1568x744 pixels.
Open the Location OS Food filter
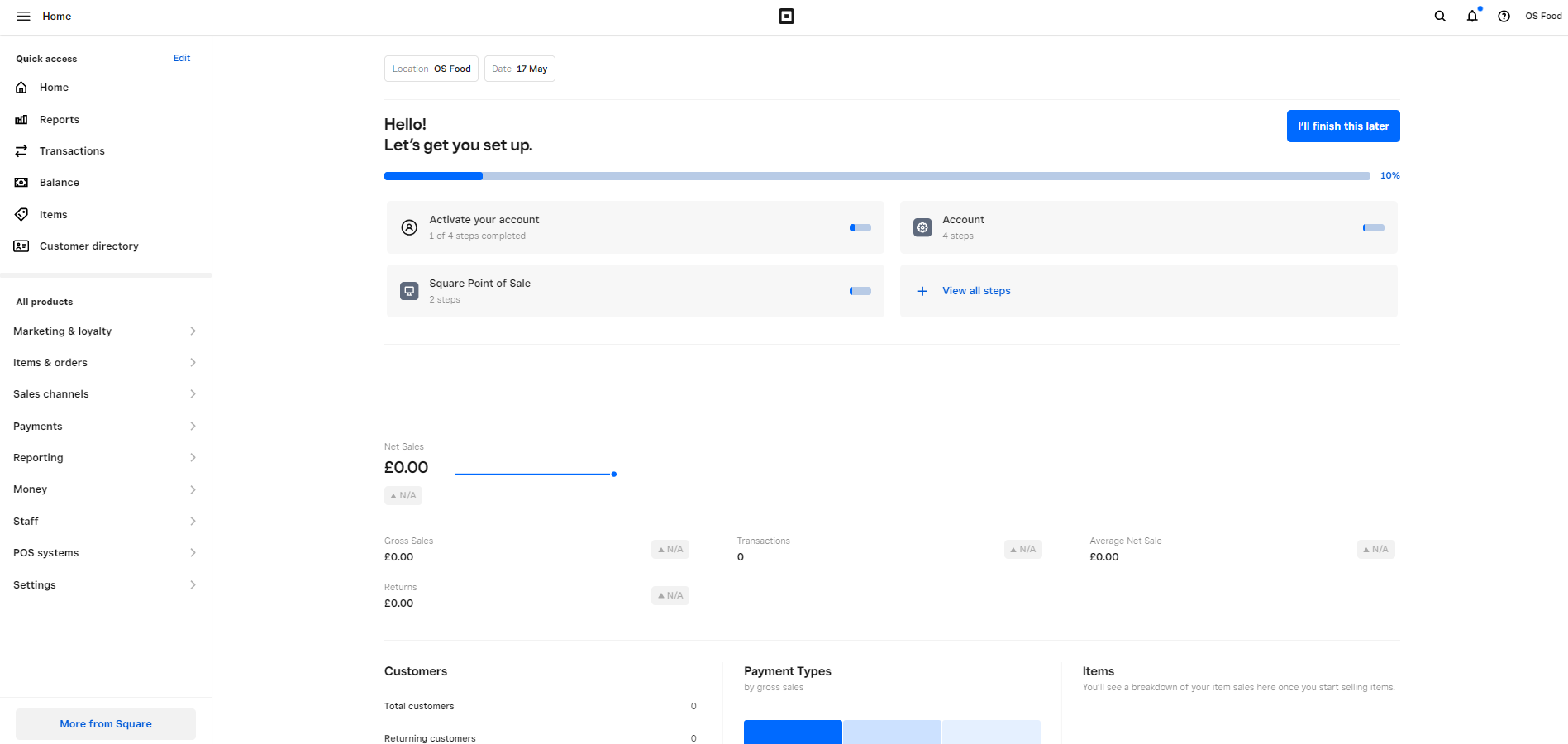431,69
